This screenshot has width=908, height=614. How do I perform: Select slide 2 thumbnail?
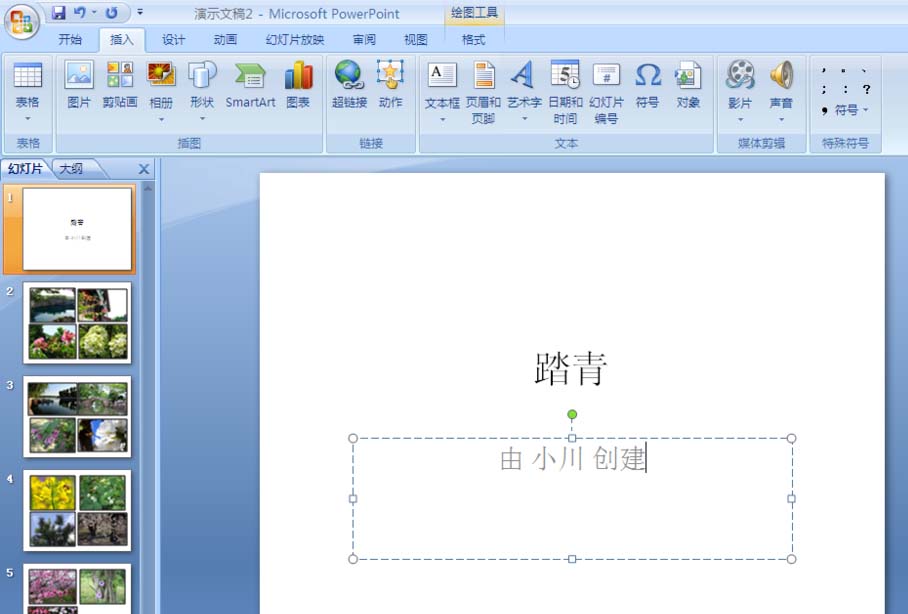[x=77, y=323]
